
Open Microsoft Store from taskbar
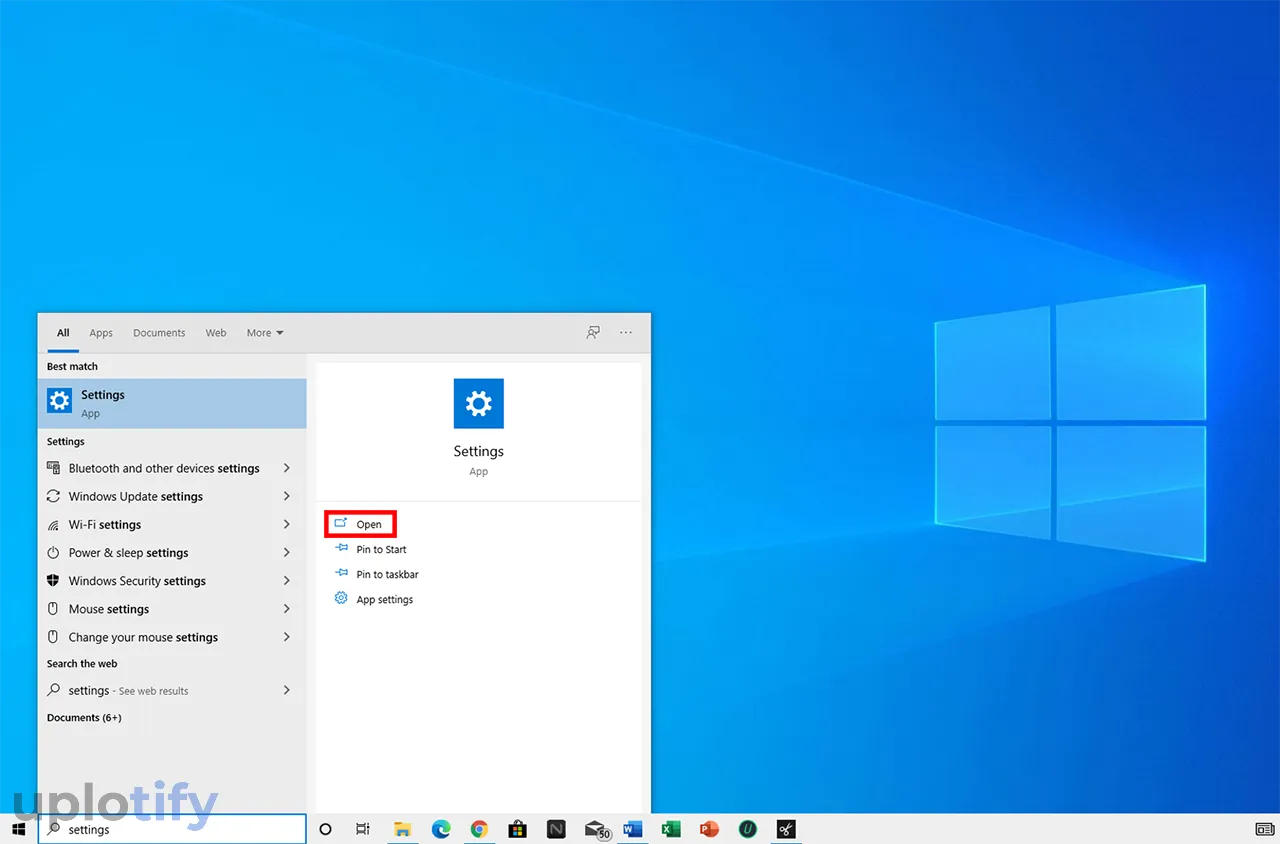point(517,829)
